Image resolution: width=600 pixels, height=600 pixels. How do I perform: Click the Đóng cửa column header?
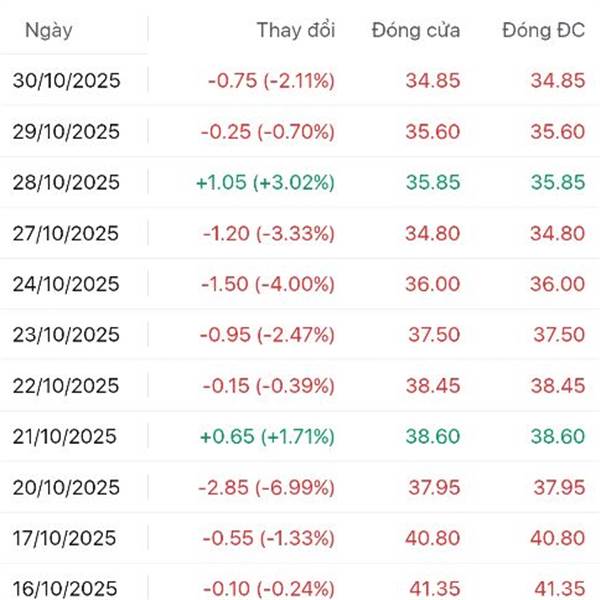pos(415,30)
